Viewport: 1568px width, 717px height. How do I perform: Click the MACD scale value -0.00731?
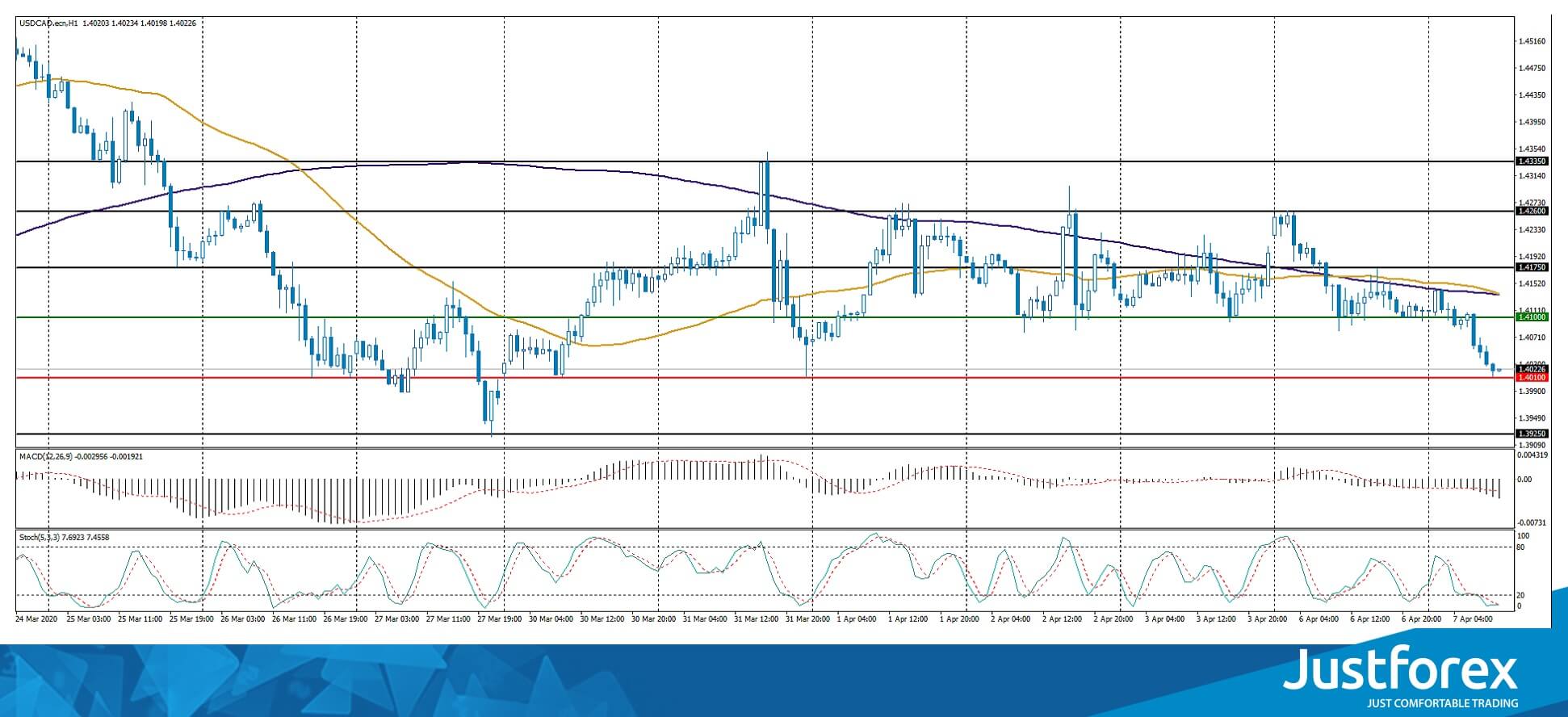[x=1532, y=522]
